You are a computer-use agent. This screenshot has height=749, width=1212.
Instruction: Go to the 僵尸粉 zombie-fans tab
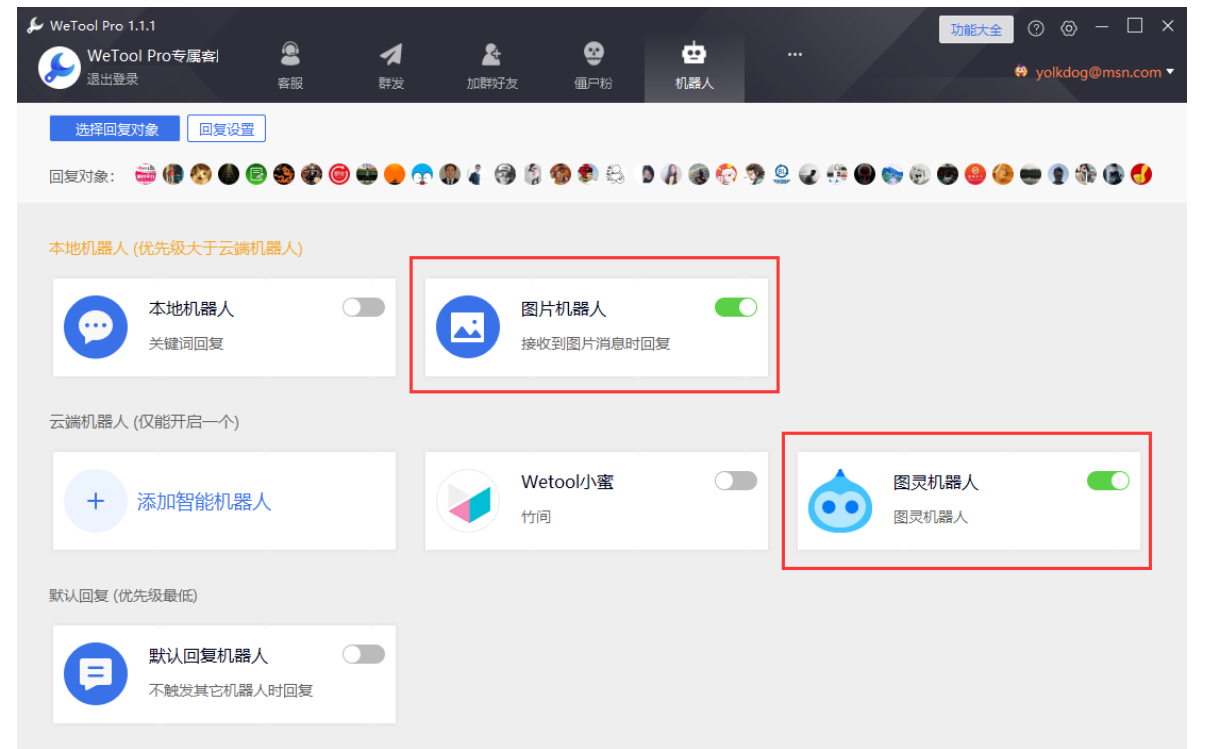594,66
